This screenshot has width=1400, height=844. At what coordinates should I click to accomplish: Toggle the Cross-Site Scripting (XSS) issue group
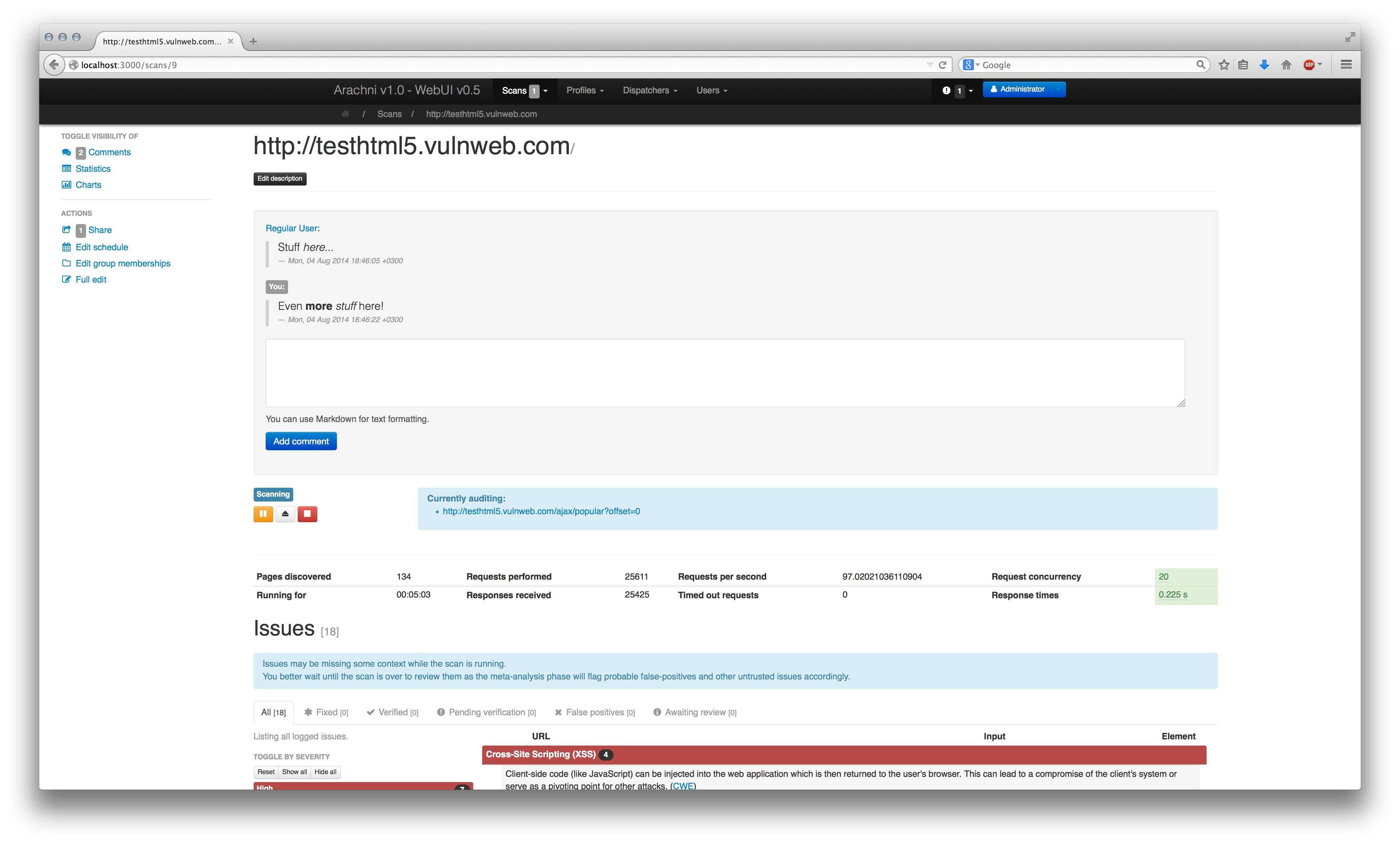pyautogui.click(x=844, y=755)
